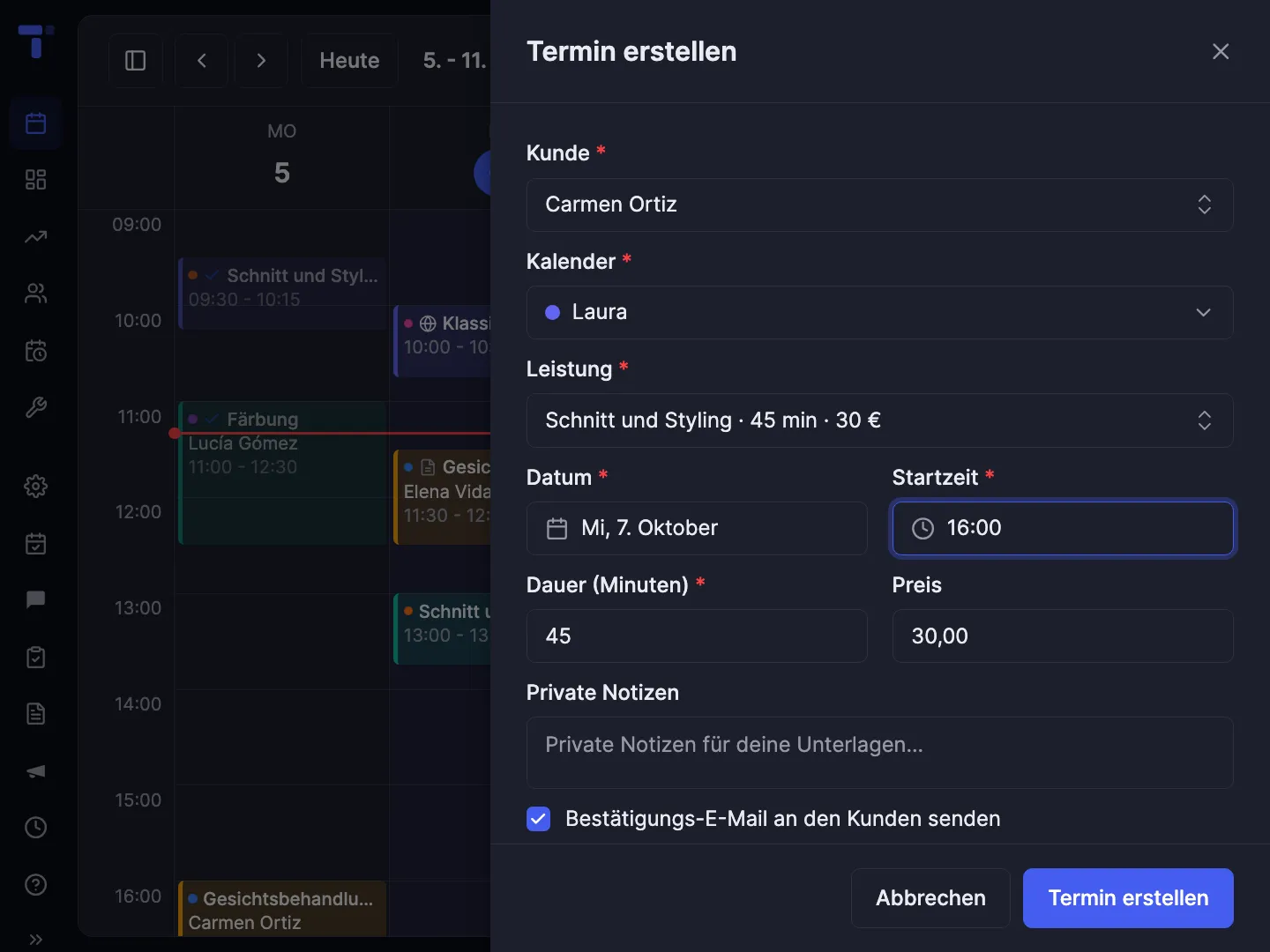Open the calendar-clock scheduling icon
Screen dimensions: 1270x952
(x=35, y=351)
